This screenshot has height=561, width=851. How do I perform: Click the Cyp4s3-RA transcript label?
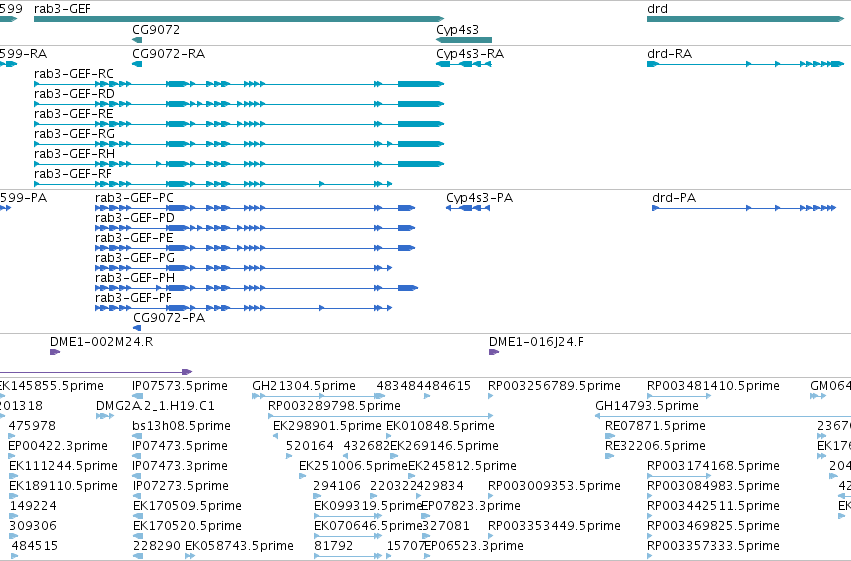point(470,54)
